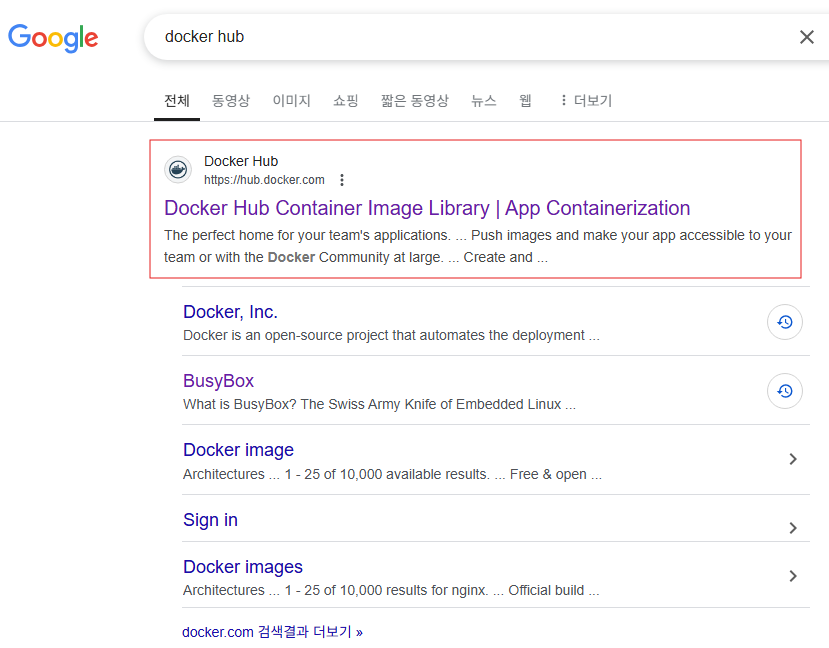Click the Docker Hub whale favicon
The height and width of the screenshot is (648, 829).
pos(178,170)
